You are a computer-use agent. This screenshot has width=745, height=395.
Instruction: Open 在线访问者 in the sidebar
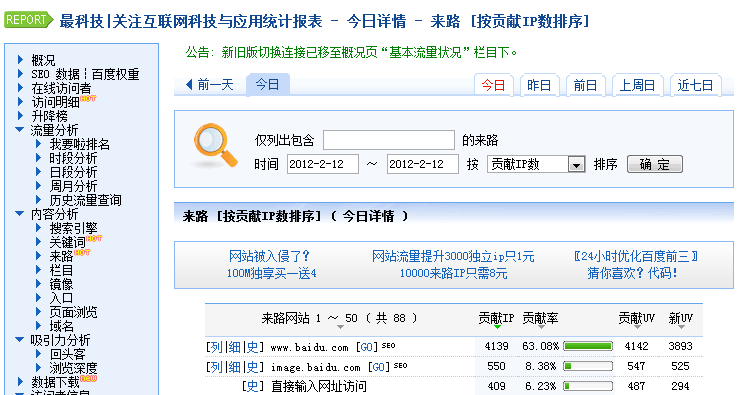61,88
